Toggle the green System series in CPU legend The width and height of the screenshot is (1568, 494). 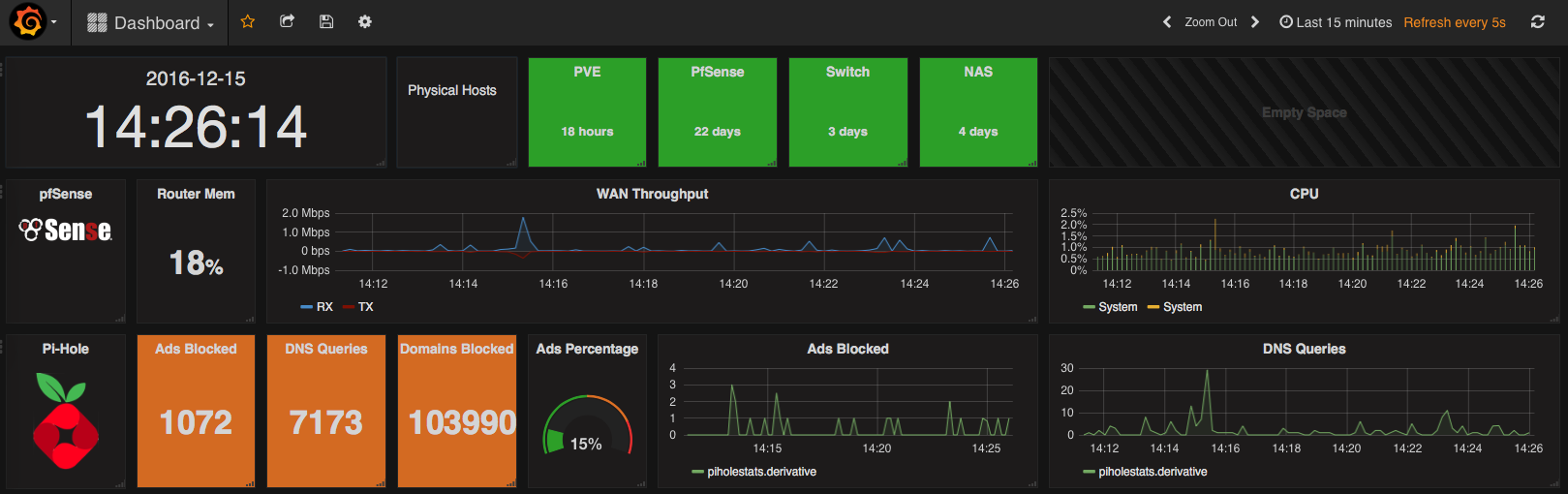click(1110, 307)
